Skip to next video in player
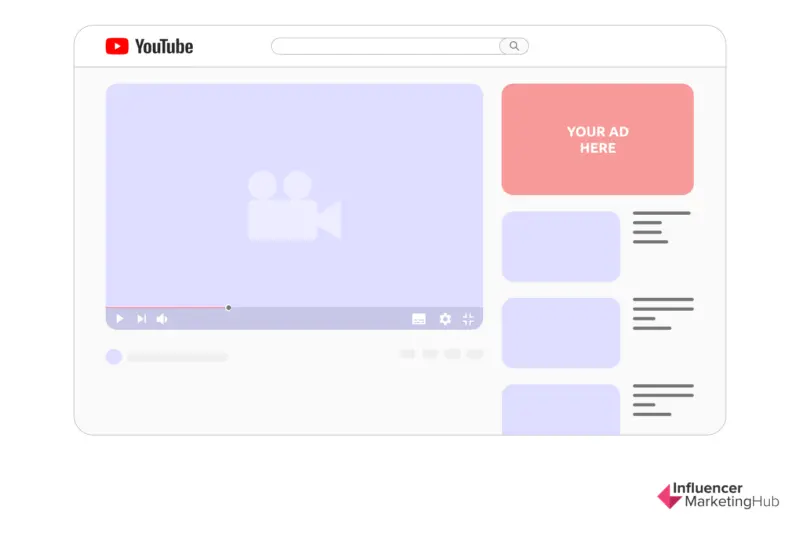The image size is (800, 537). coord(141,319)
